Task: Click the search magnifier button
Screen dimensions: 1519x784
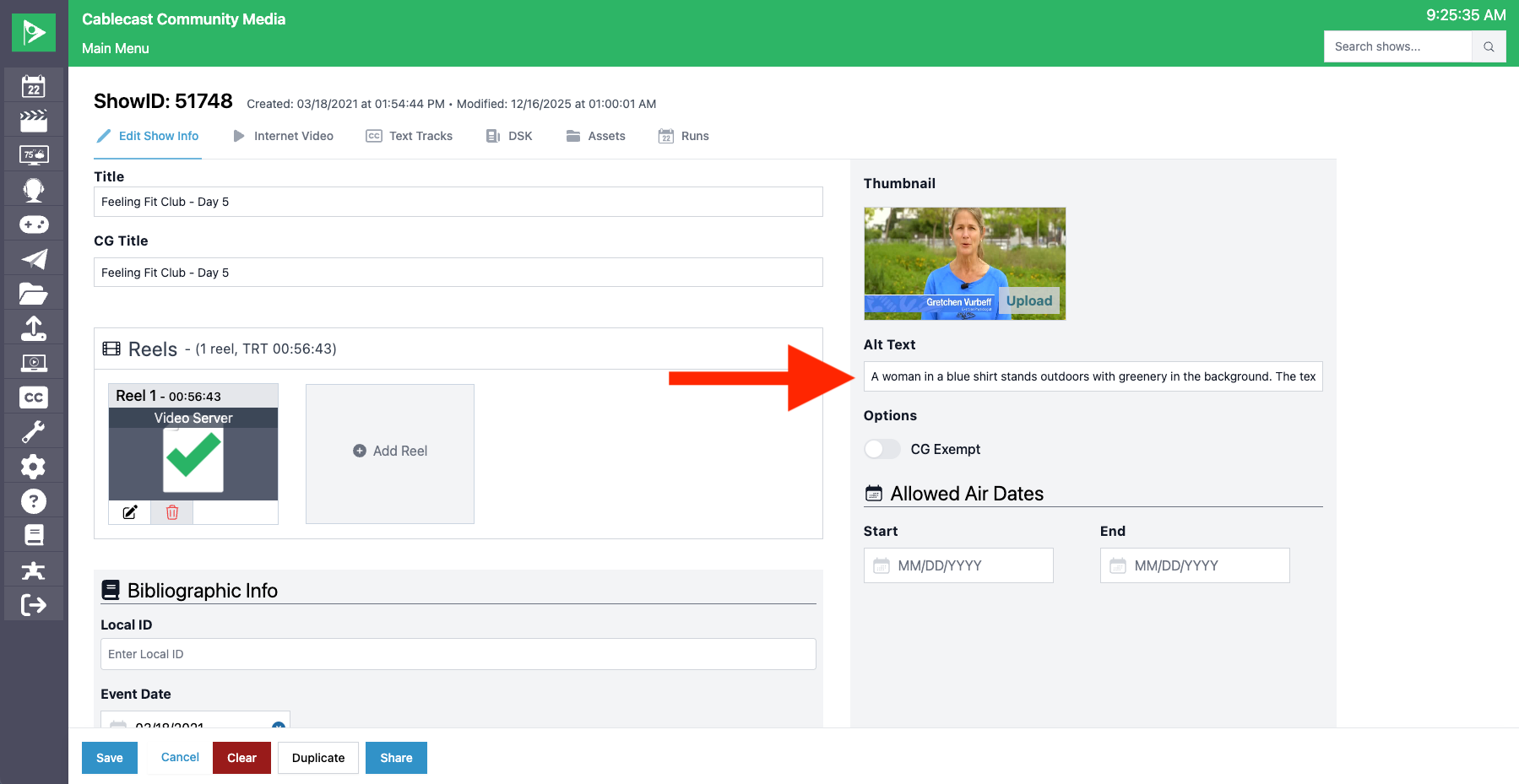Action: [1489, 46]
